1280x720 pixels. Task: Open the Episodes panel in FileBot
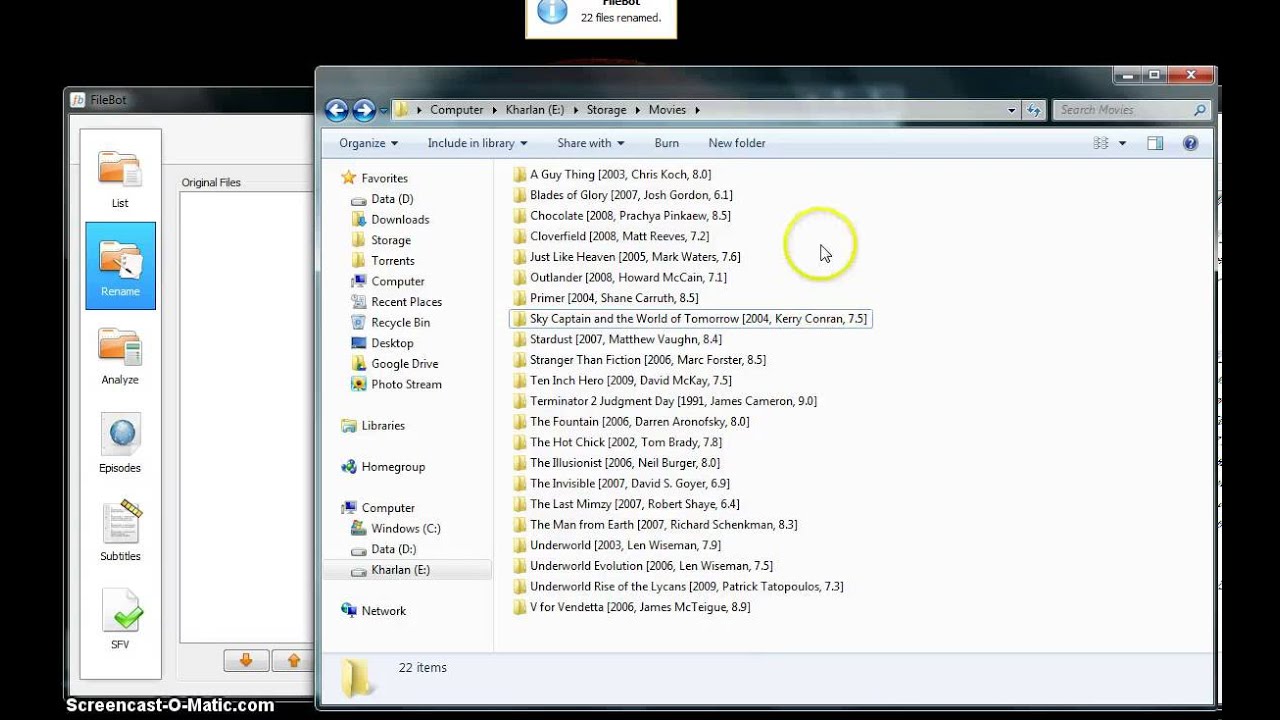pos(120,443)
